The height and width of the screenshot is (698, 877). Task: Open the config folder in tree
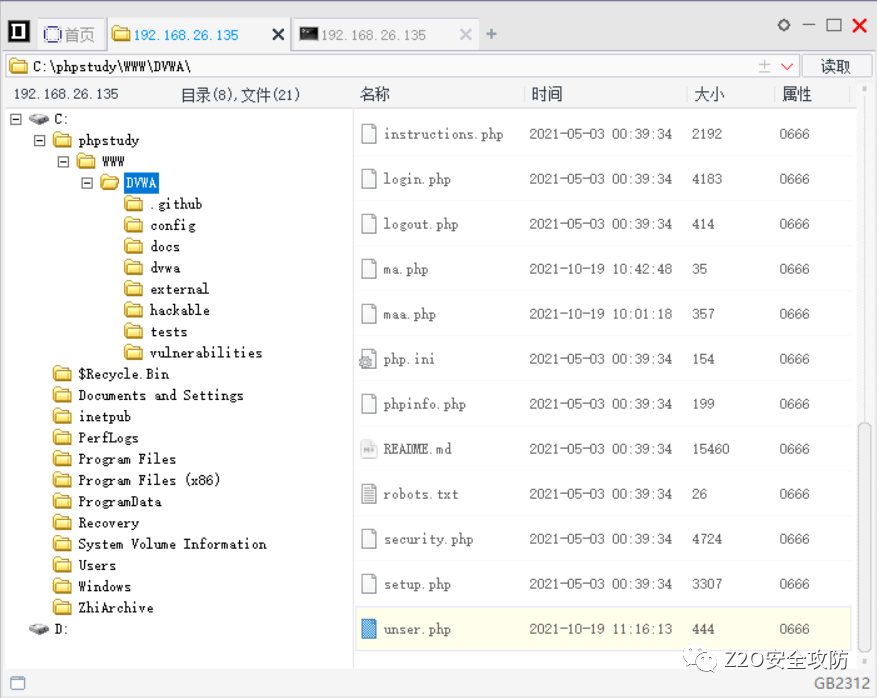pos(173,225)
